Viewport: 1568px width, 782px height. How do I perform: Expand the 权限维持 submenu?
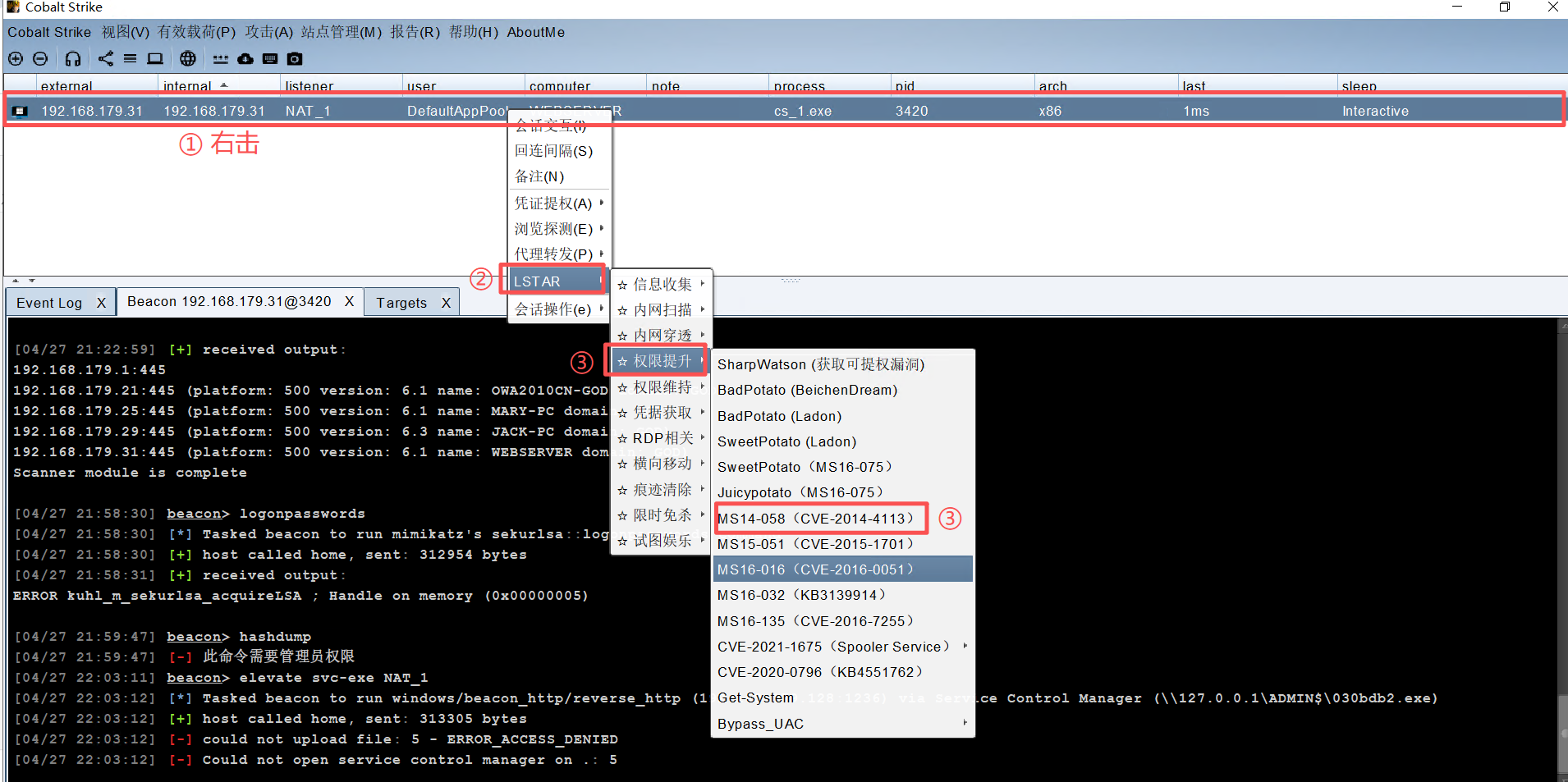(x=662, y=387)
